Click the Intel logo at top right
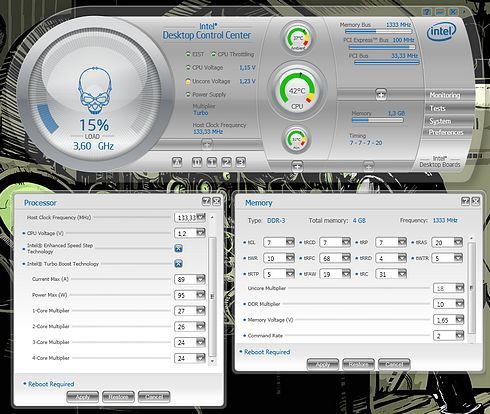Viewport: 490px width, 414px height. click(441, 33)
